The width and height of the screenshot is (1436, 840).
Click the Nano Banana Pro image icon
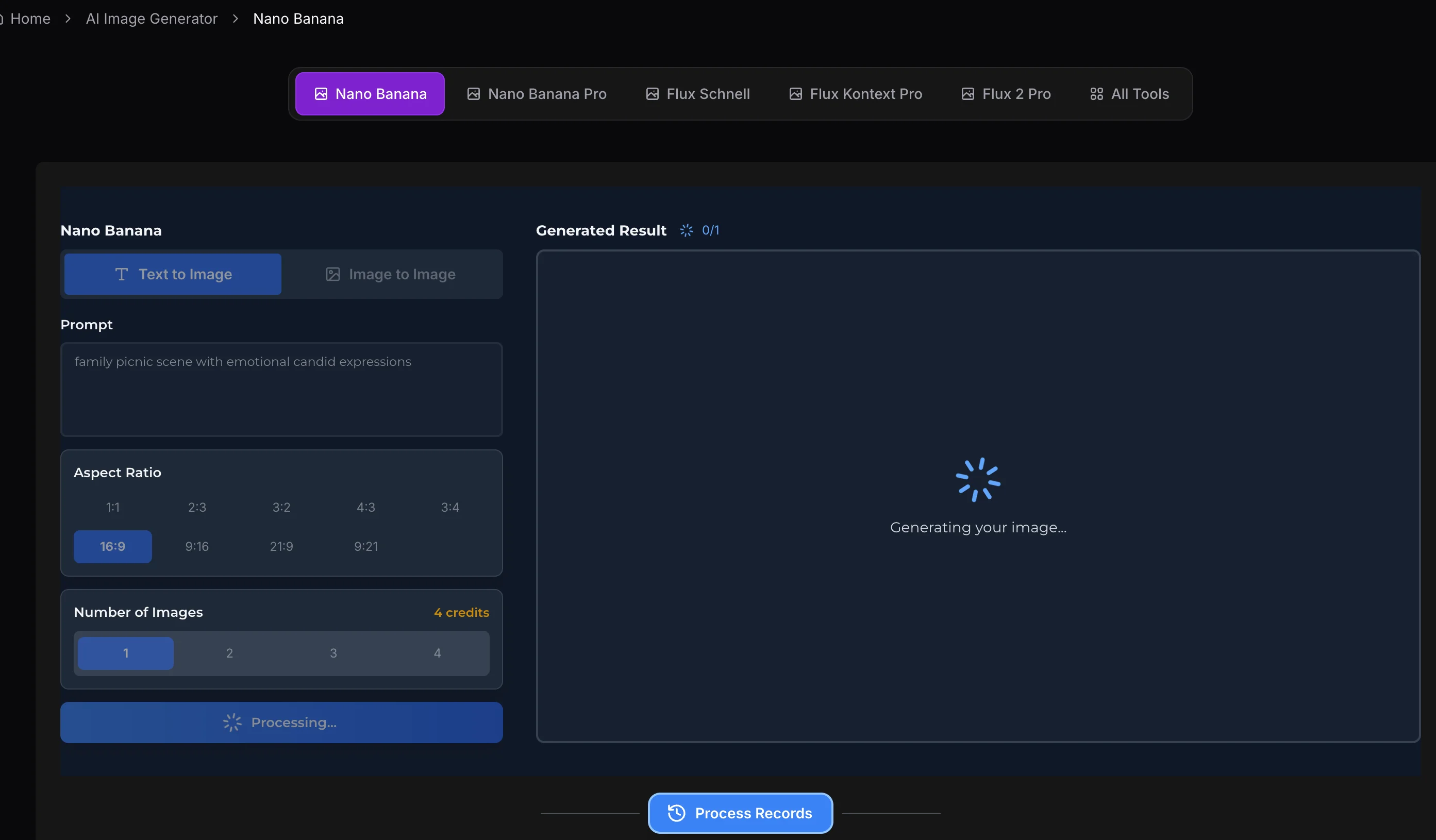click(x=473, y=94)
